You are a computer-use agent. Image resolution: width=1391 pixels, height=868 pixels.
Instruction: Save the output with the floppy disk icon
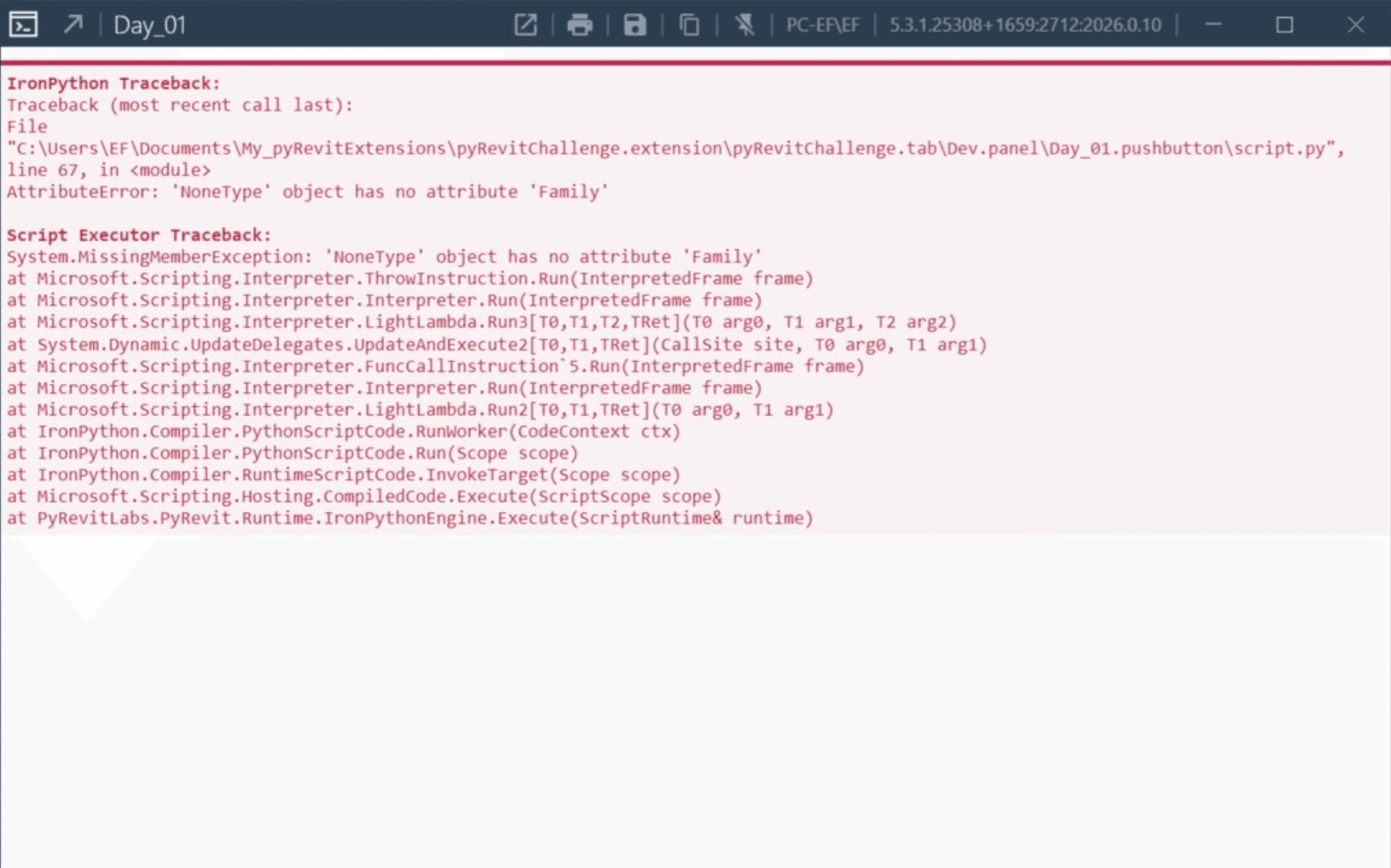pos(634,25)
